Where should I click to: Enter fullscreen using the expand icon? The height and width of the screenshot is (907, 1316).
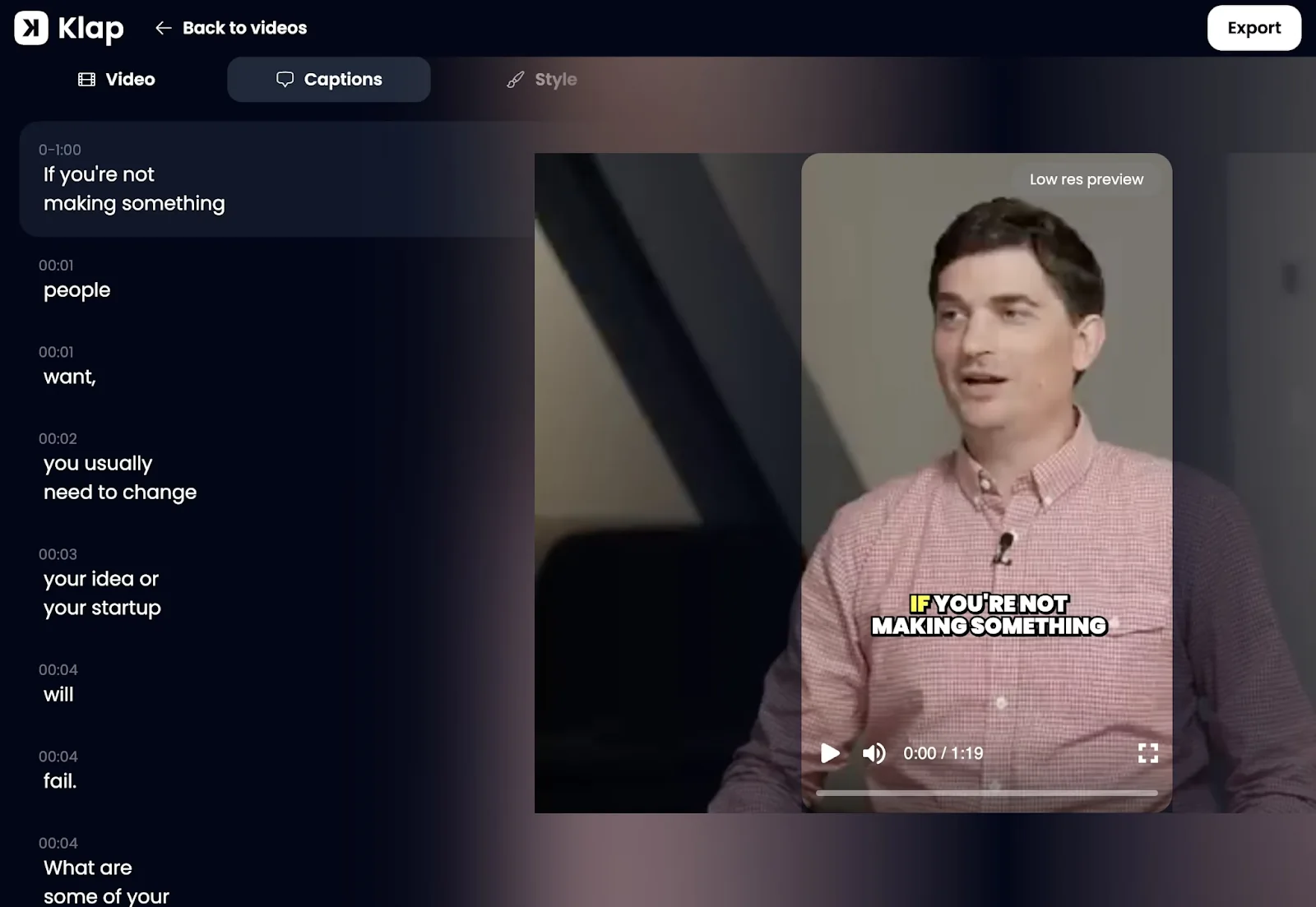(1148, 752)
